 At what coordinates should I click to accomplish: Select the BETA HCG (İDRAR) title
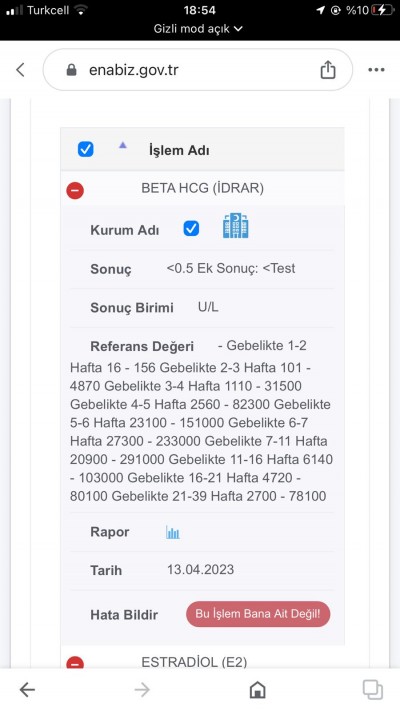click(x=202, y=188)
